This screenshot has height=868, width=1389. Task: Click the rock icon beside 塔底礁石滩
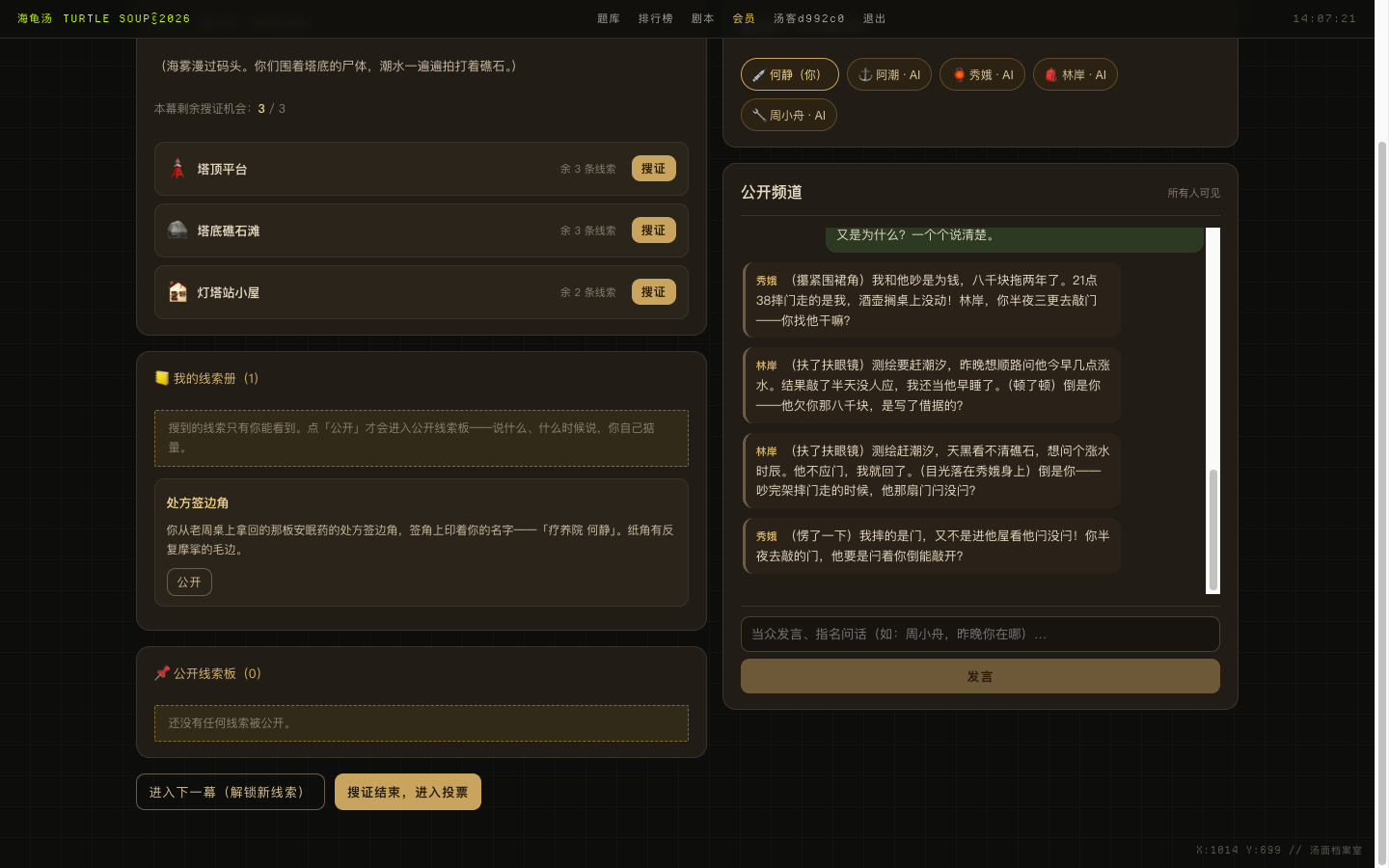click(177, 230)
